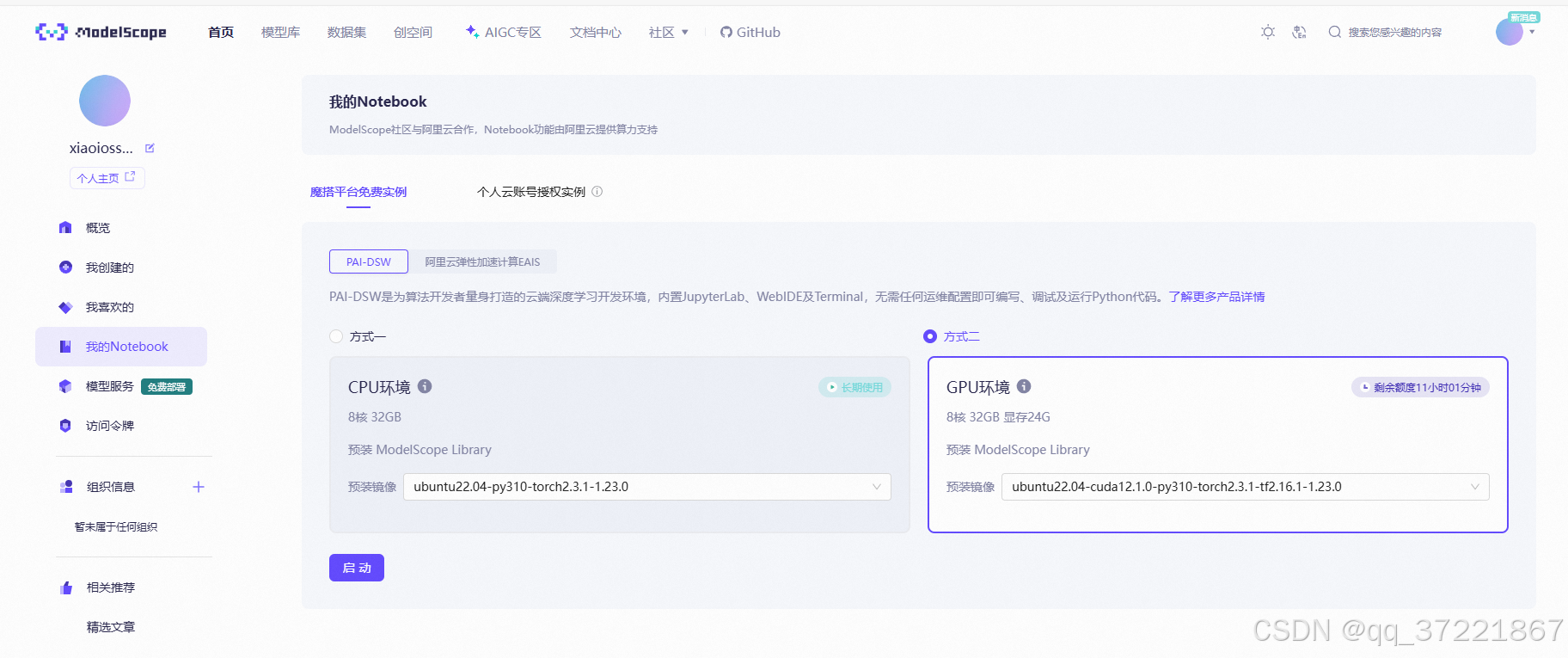The height and width of the screenshot is (658, 1568).
Task: Click the 组织信息 people icon
Action: click(x=66, y=487)
